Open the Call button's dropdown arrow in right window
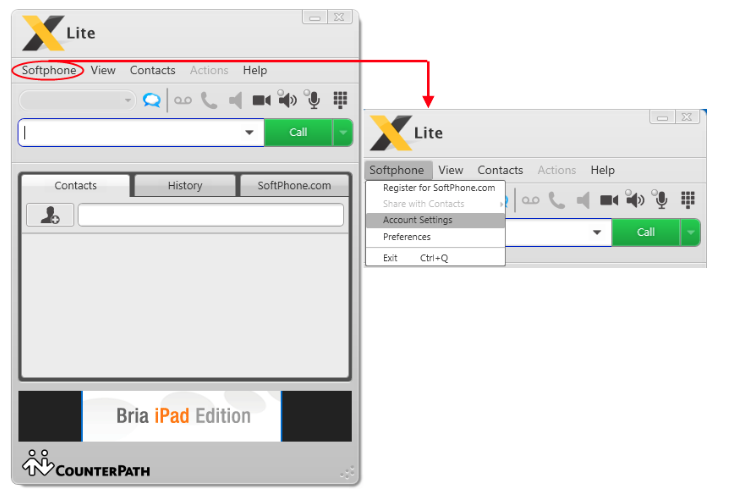Viewport: 731px width, 497px height. coord(690,232)
